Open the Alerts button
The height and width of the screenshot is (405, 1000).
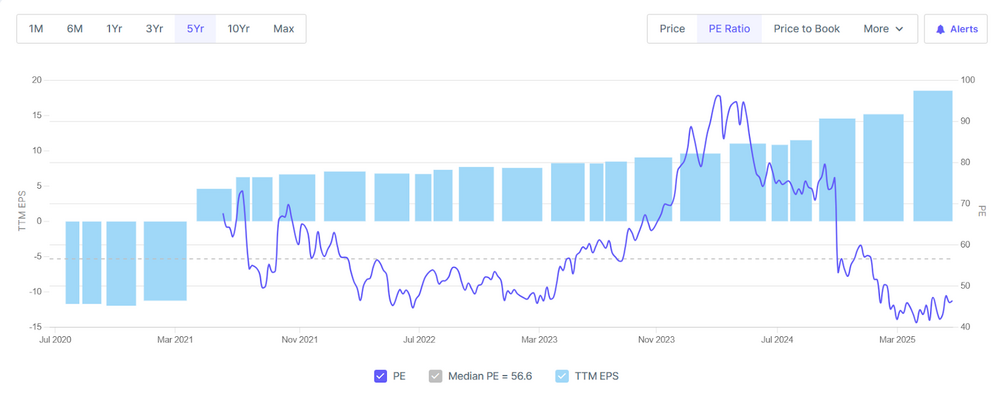(957, 29)
